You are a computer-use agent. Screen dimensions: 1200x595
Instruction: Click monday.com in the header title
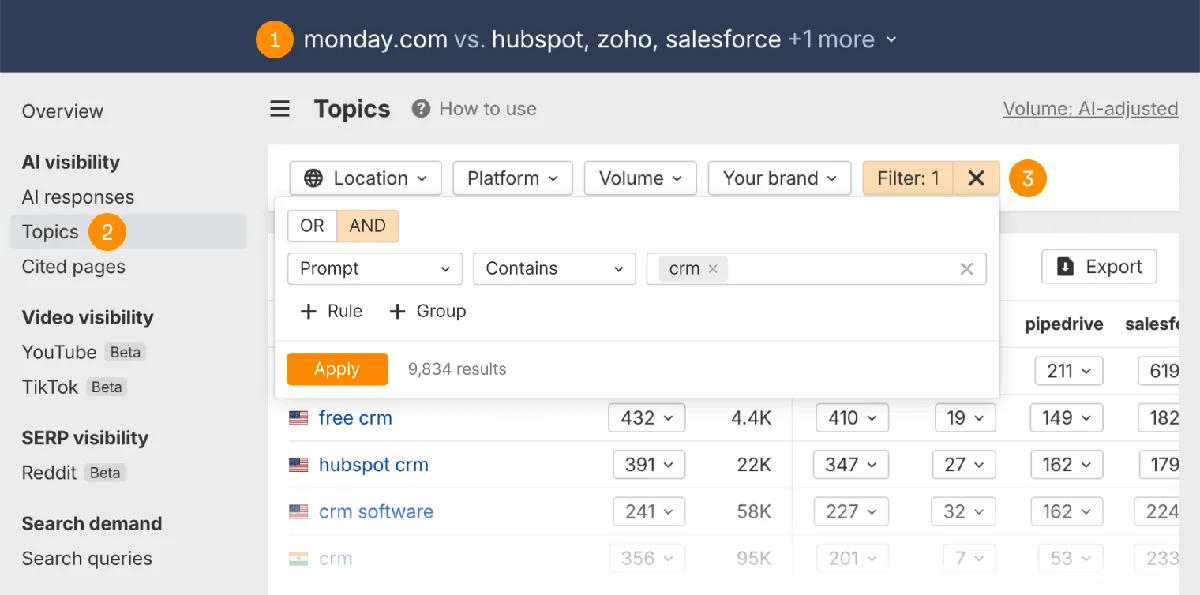375,40
